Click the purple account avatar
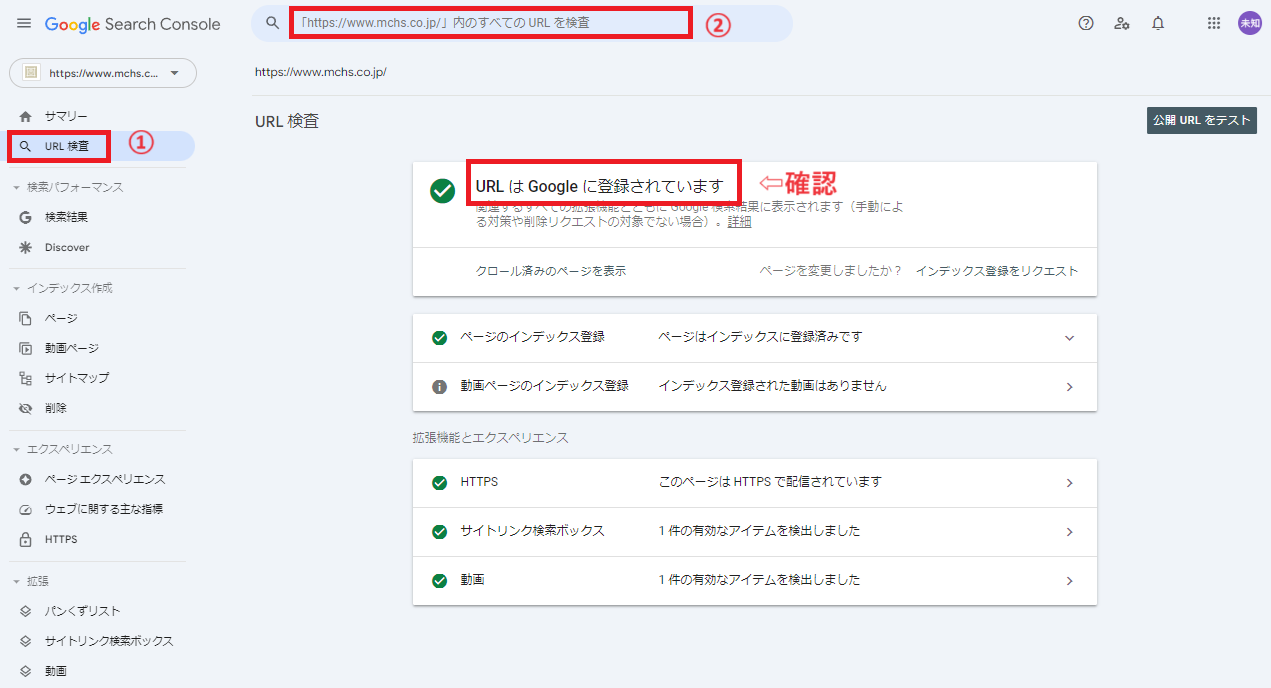This screenshot has width=1271, height=688. point(1249,23)
